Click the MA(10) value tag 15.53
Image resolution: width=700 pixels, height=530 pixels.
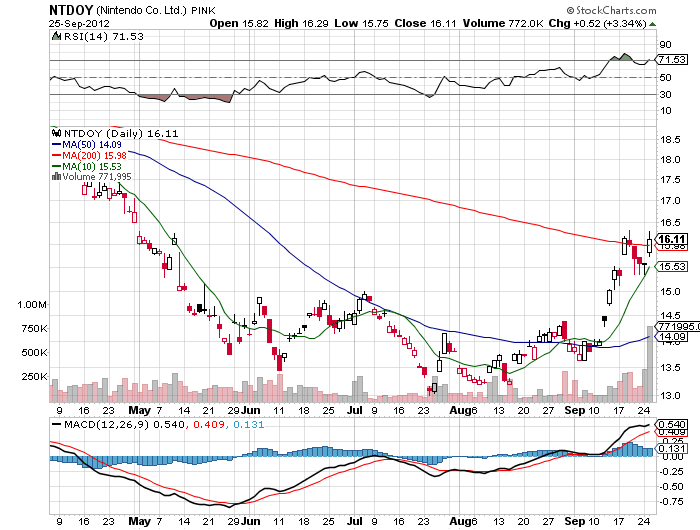pyautogui.click(x=671, y=267)
